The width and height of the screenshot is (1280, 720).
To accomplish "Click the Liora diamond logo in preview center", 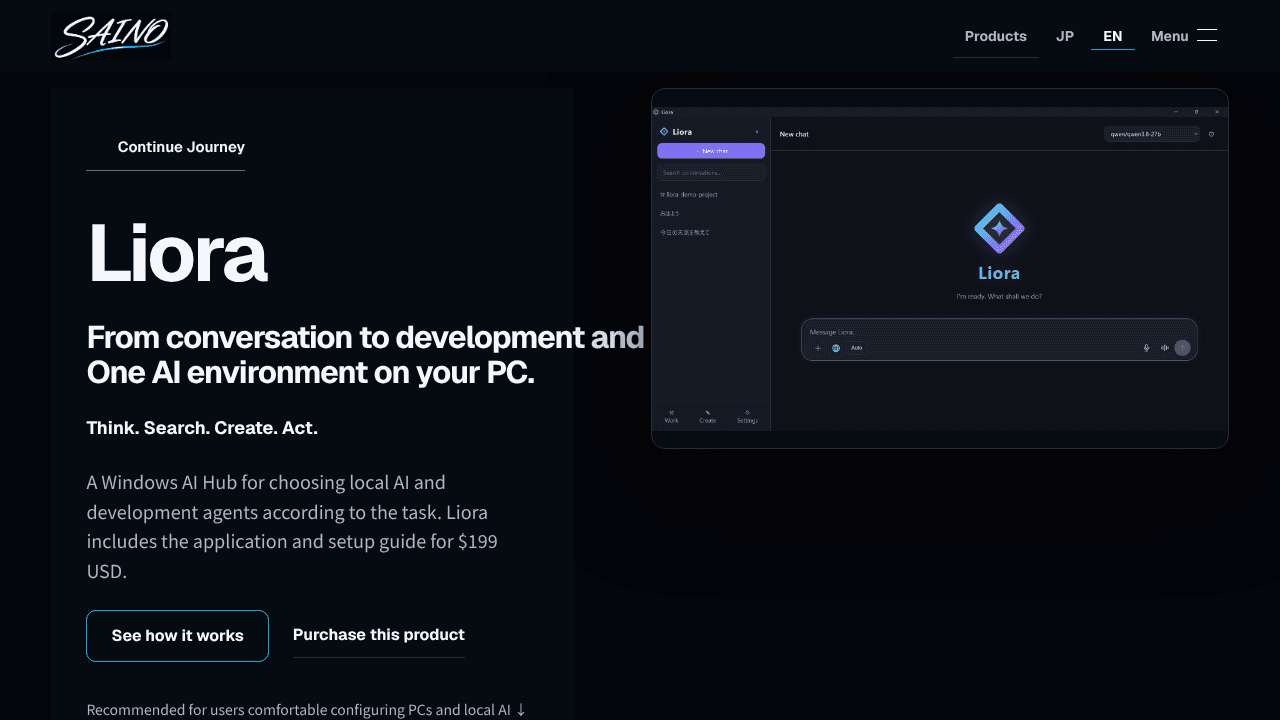I will [x=999, y=229].
